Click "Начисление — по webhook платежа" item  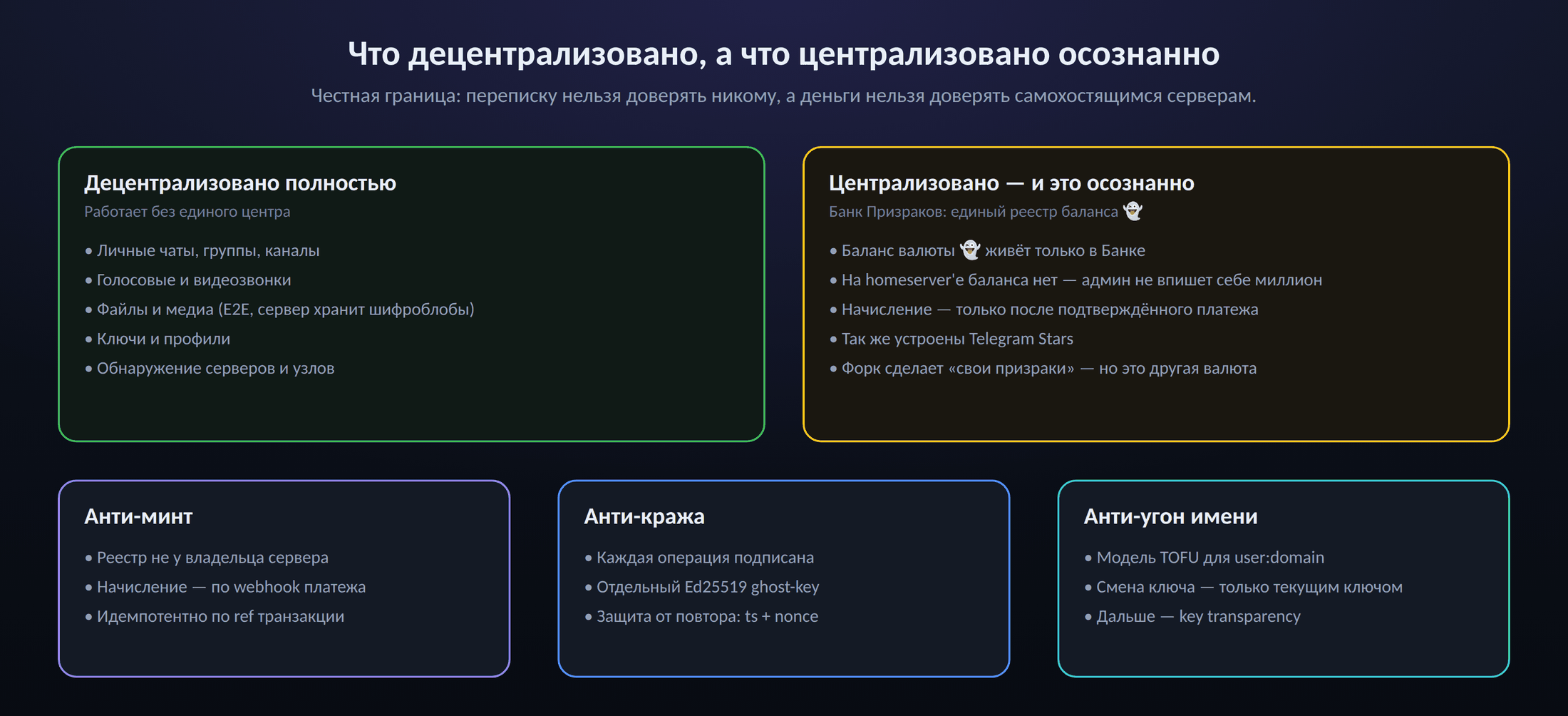pos(225,587)
